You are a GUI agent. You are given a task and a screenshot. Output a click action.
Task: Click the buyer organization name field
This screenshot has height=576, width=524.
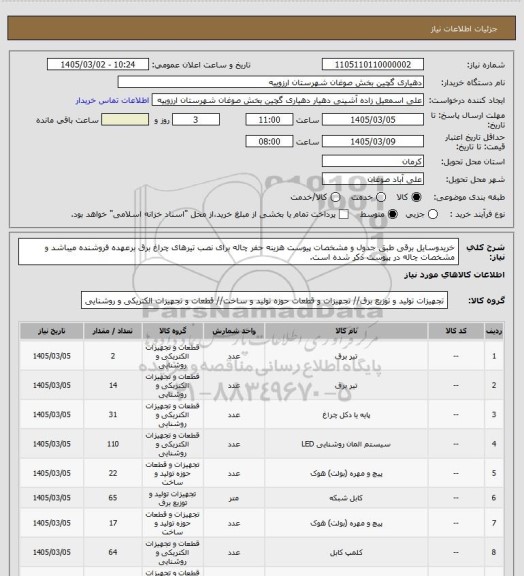(270, 82)
